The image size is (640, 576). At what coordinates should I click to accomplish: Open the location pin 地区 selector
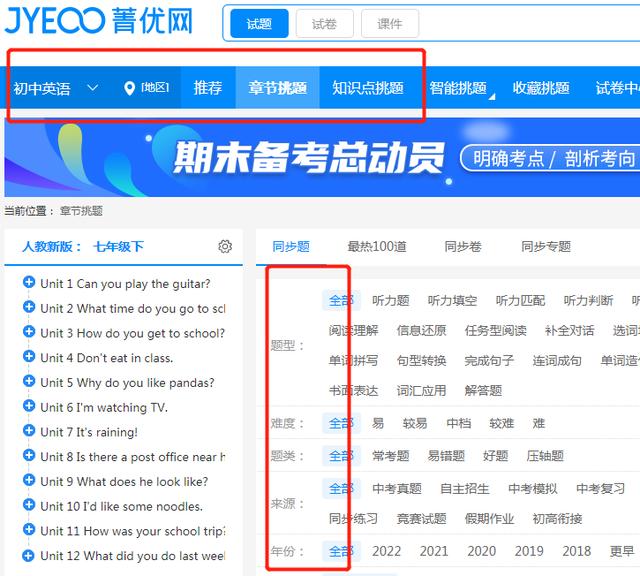point(147,88)
